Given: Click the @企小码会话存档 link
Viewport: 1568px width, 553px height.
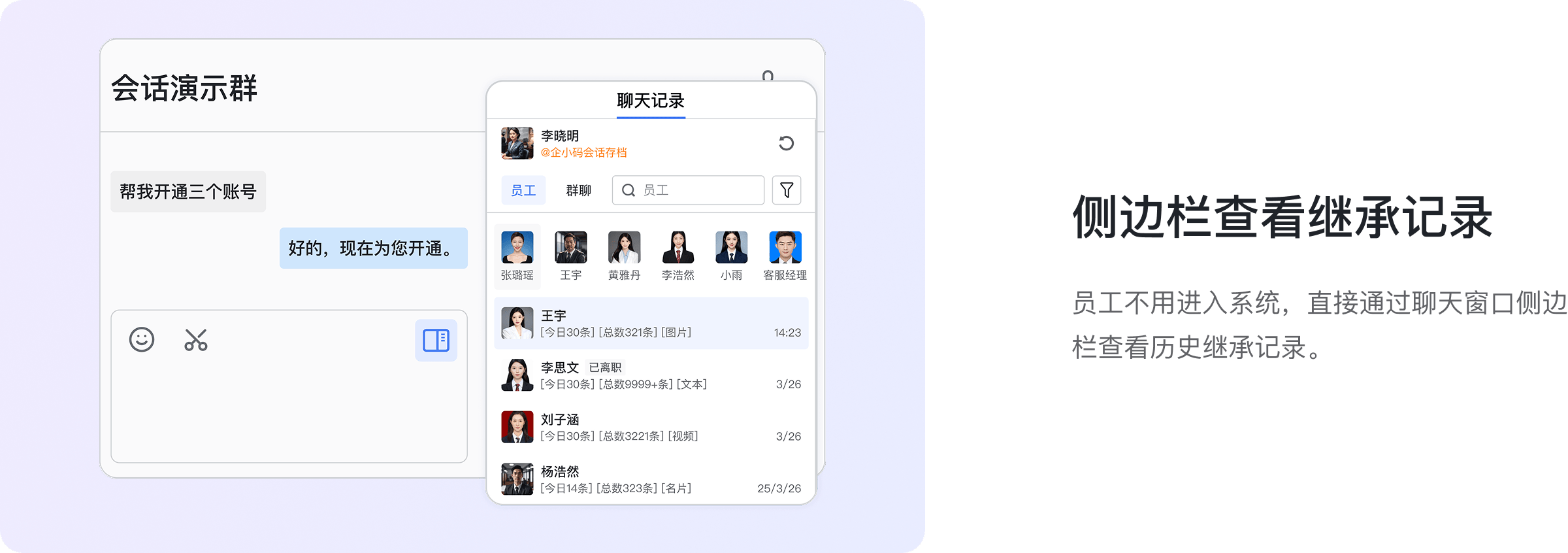Looking at the screenshot, I should 583,152.
